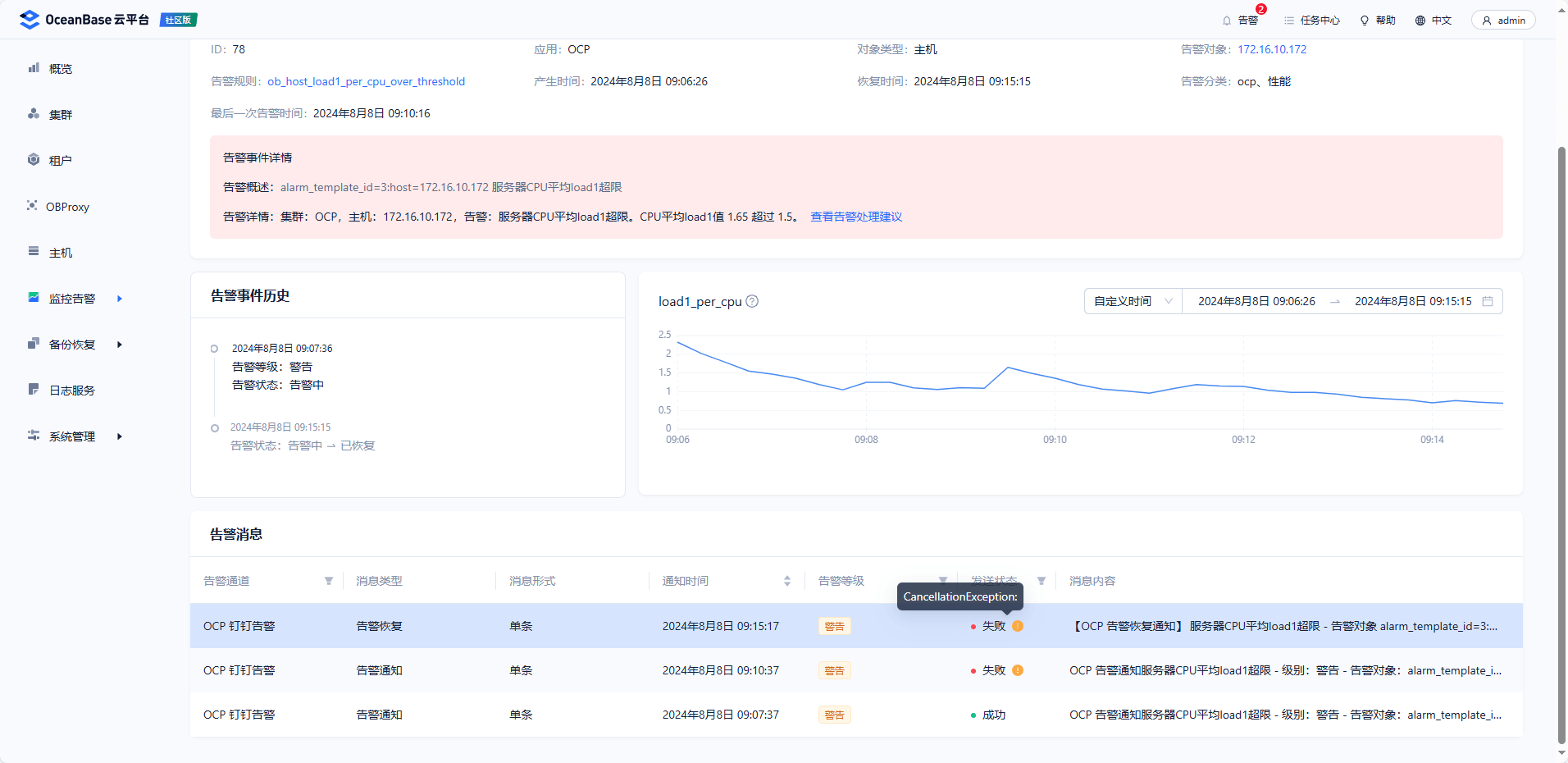
Task: Click the help lightbulb icon
Action: (x=1365, y=21)
